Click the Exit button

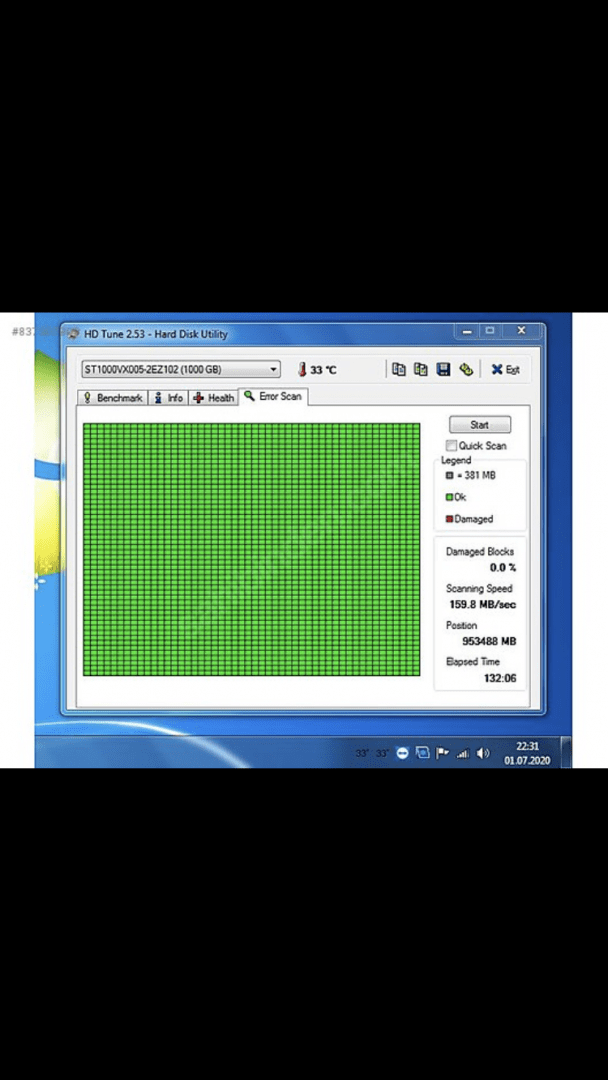coord(505,370)
